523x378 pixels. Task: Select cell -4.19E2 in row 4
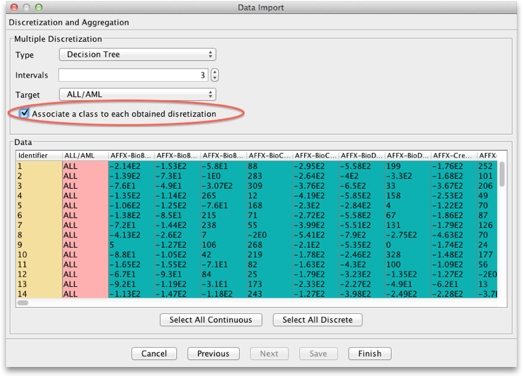coord(316,196)
